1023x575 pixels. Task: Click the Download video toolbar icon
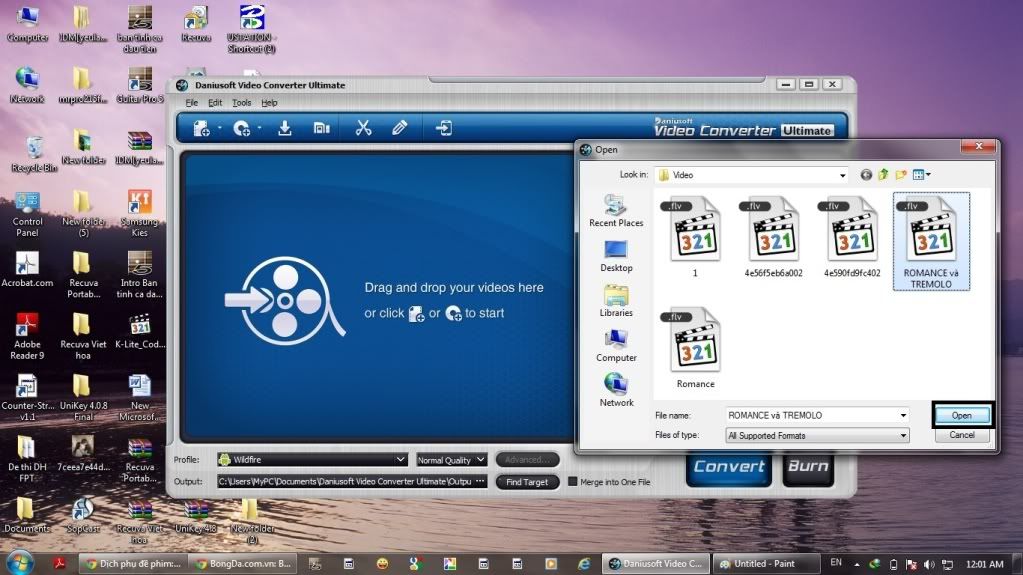284,128
